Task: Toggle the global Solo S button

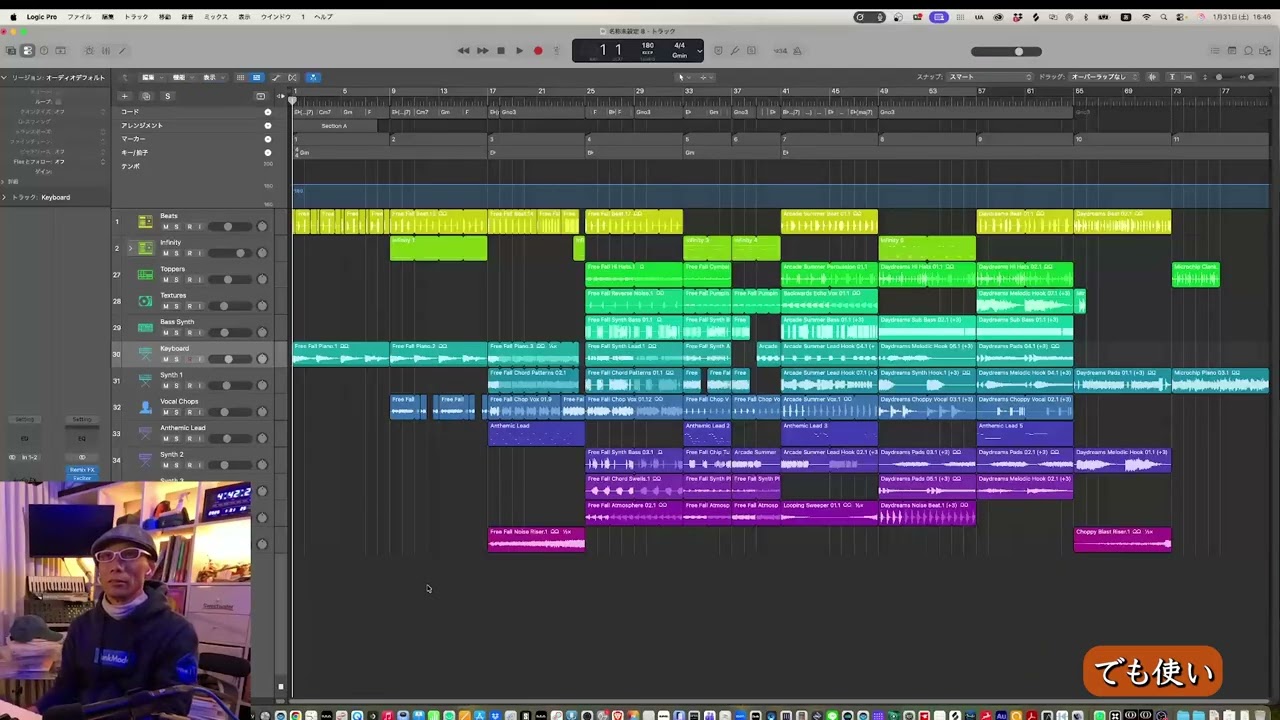Action: coord(167,96)
